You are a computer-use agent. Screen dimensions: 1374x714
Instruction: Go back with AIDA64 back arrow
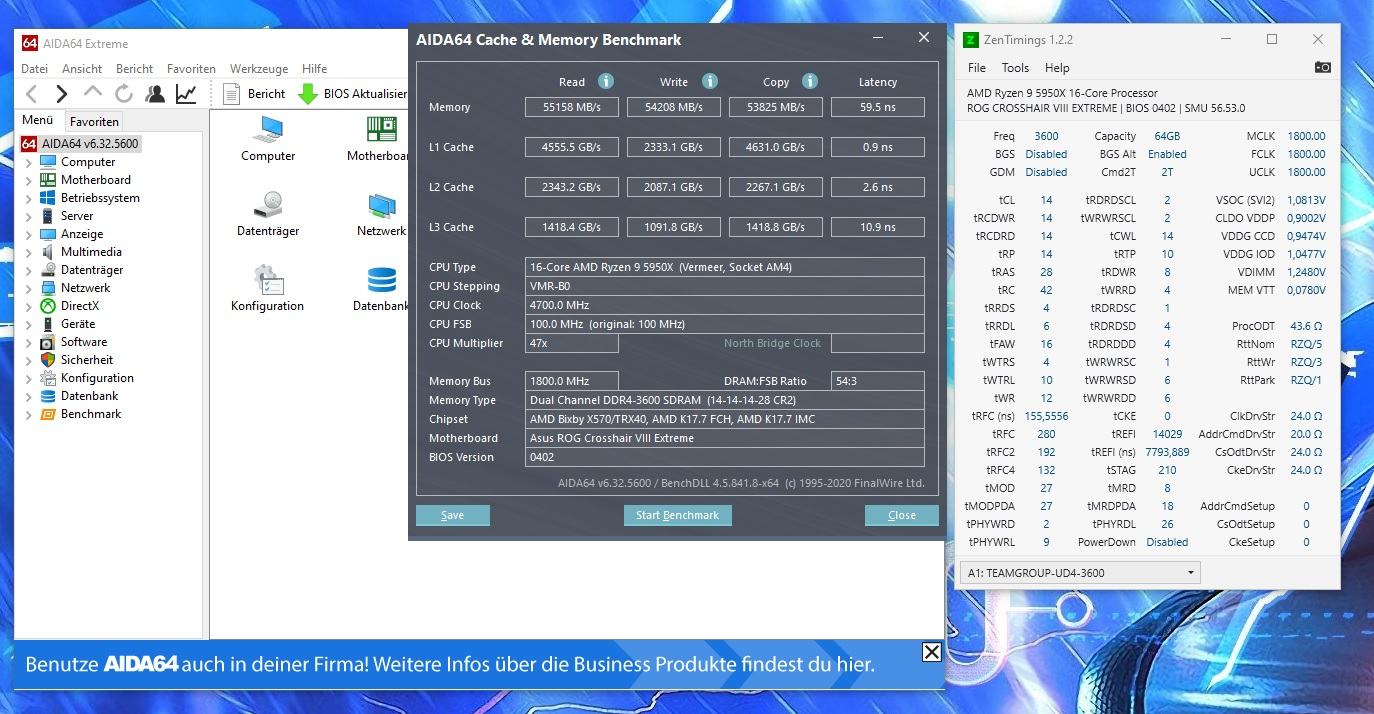coord(31,94)
